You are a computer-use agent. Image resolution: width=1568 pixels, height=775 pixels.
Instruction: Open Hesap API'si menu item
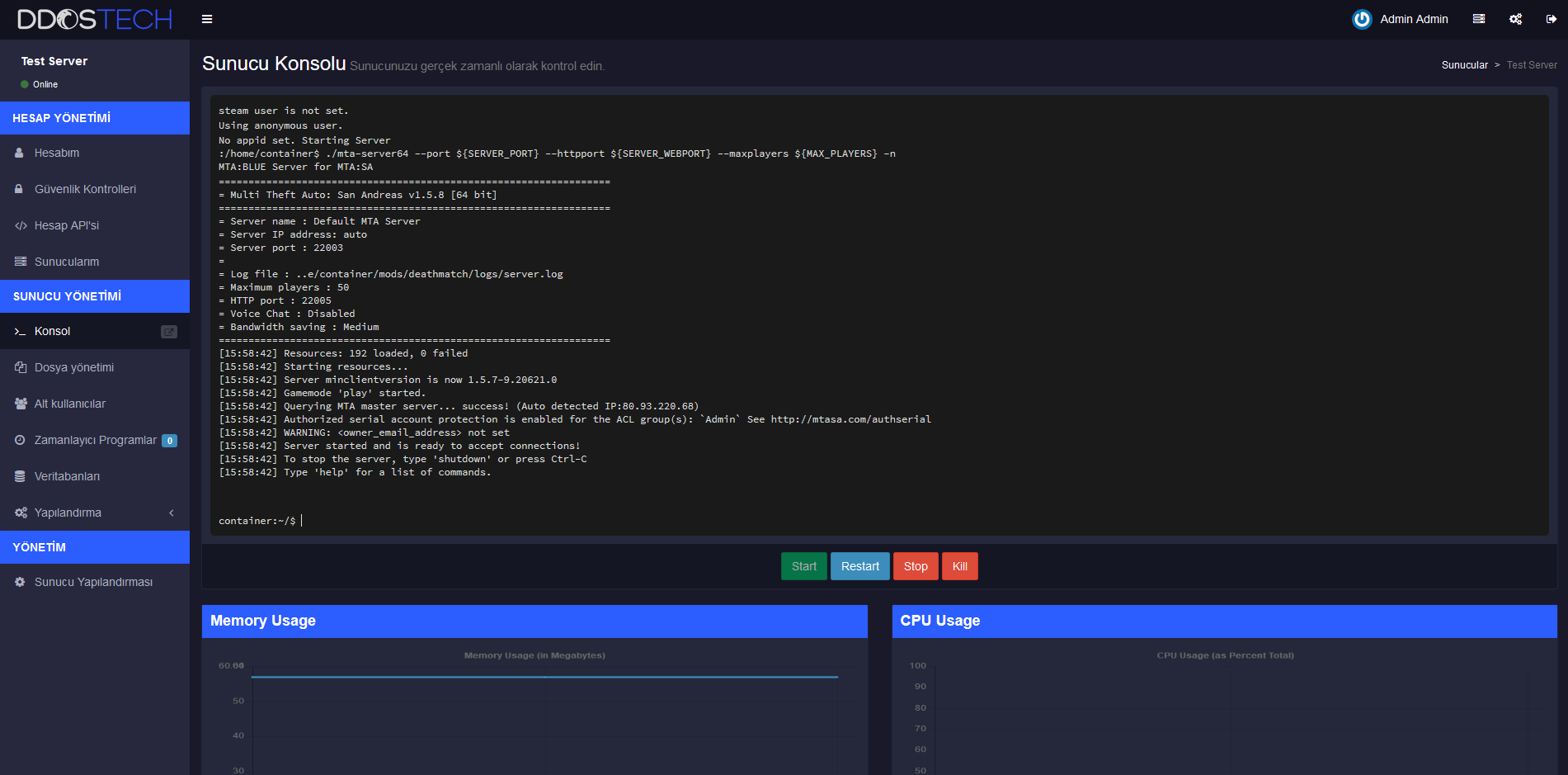tap(95, 225)
